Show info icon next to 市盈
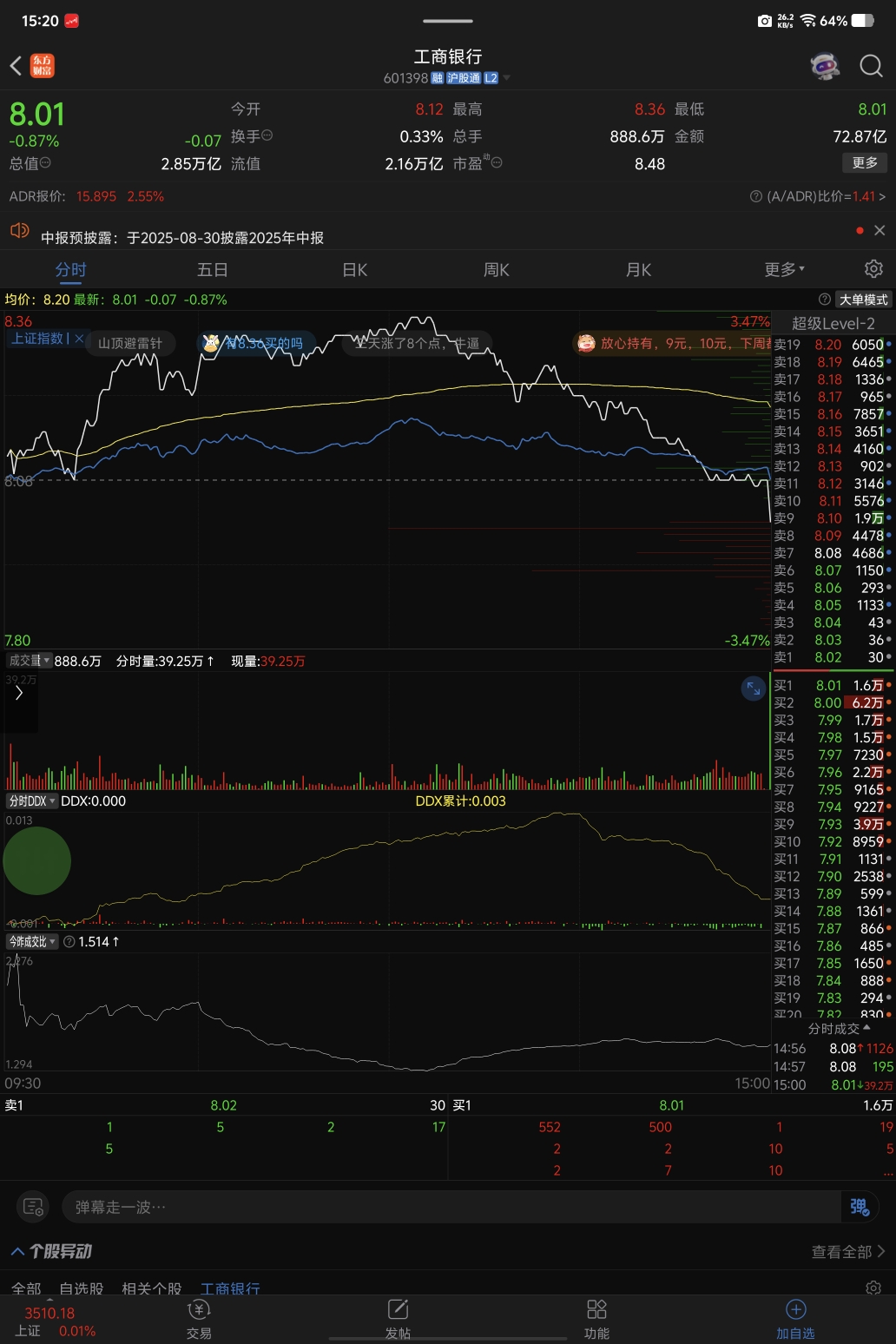 [496, 162]
